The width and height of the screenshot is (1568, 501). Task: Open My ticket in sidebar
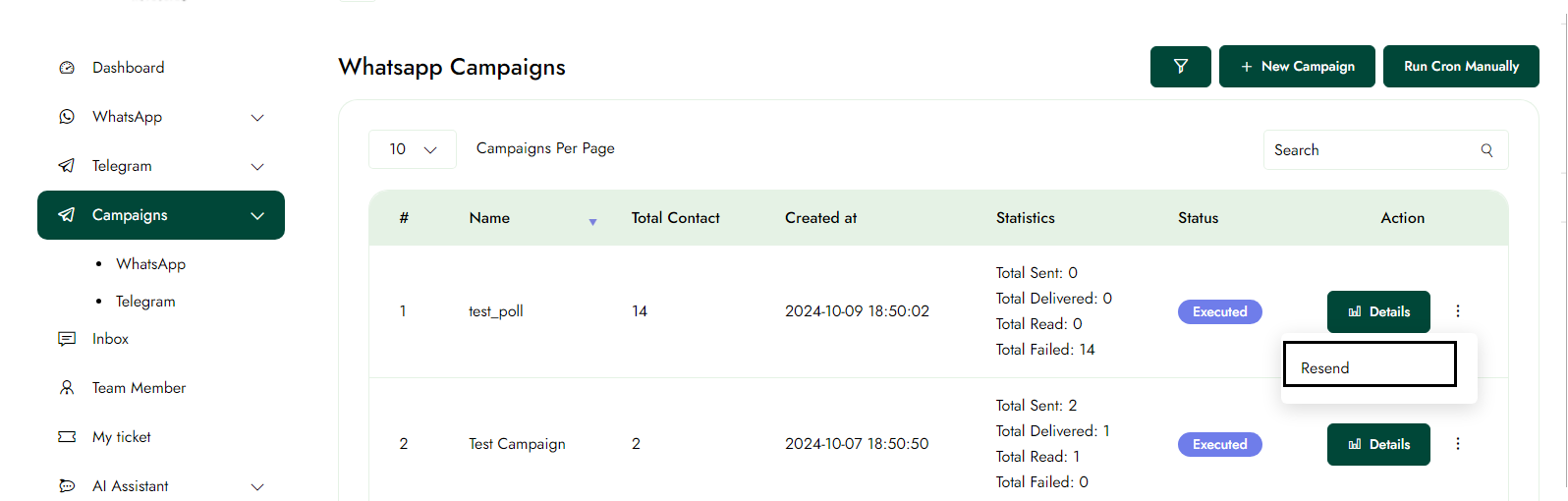tap(122, 437)
